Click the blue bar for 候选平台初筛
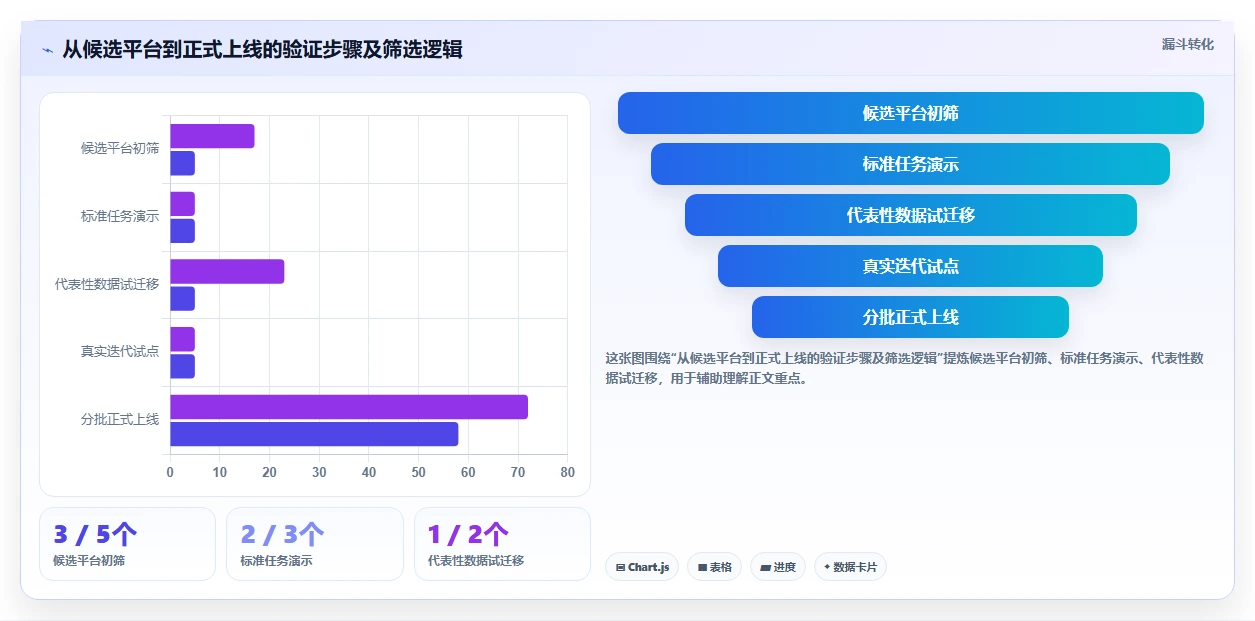 (x=182, y=163)
